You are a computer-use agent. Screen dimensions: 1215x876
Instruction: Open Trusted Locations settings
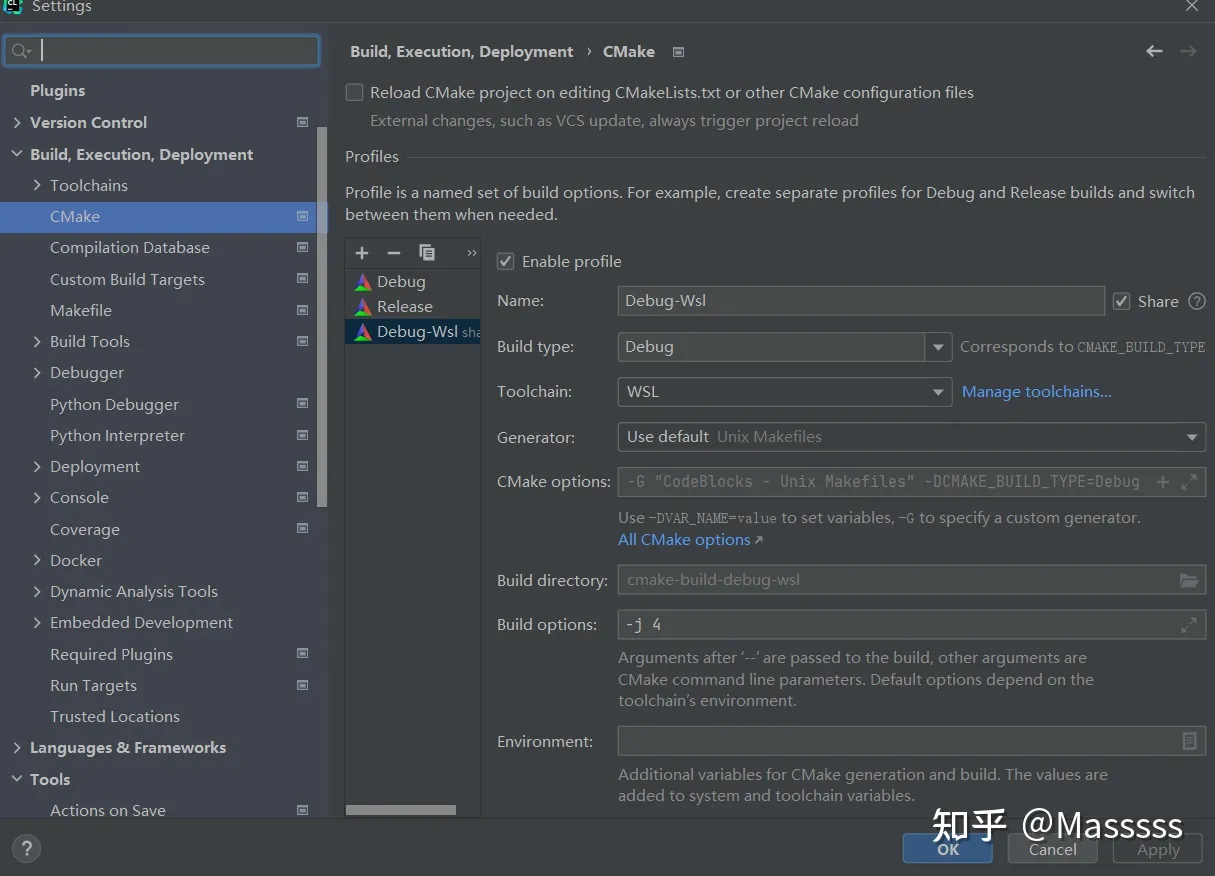(115, 716)
